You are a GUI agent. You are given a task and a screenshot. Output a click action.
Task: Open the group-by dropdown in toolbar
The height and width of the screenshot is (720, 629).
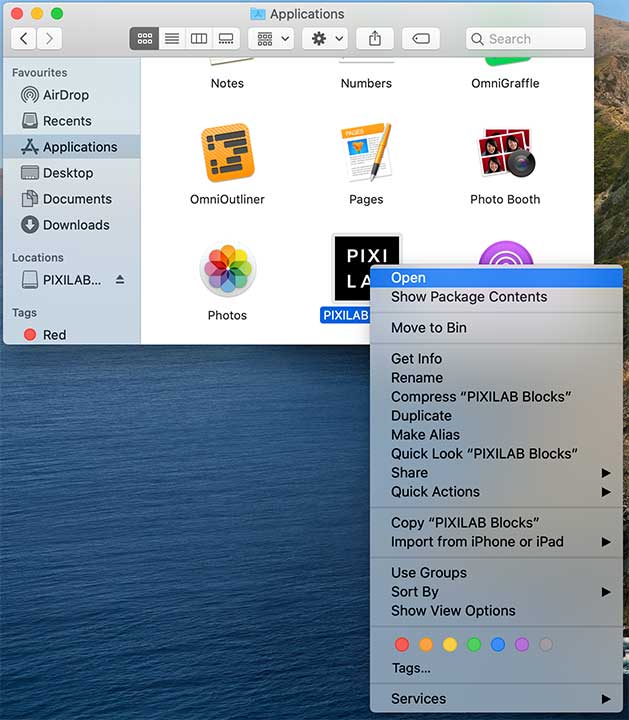273,39
